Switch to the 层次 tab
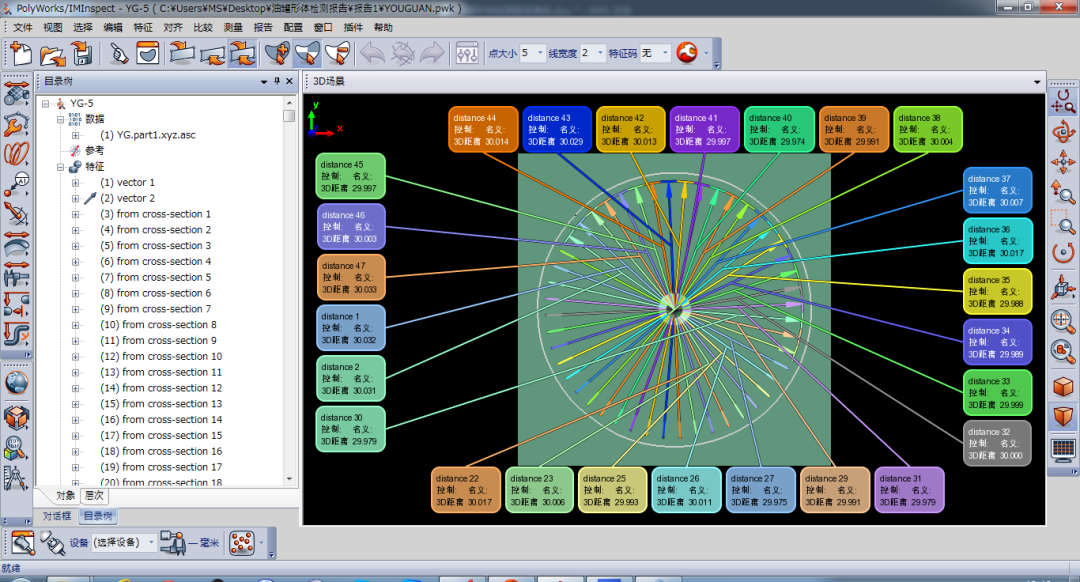Viewport: 1080px width, 582px height. pos(95,496)
